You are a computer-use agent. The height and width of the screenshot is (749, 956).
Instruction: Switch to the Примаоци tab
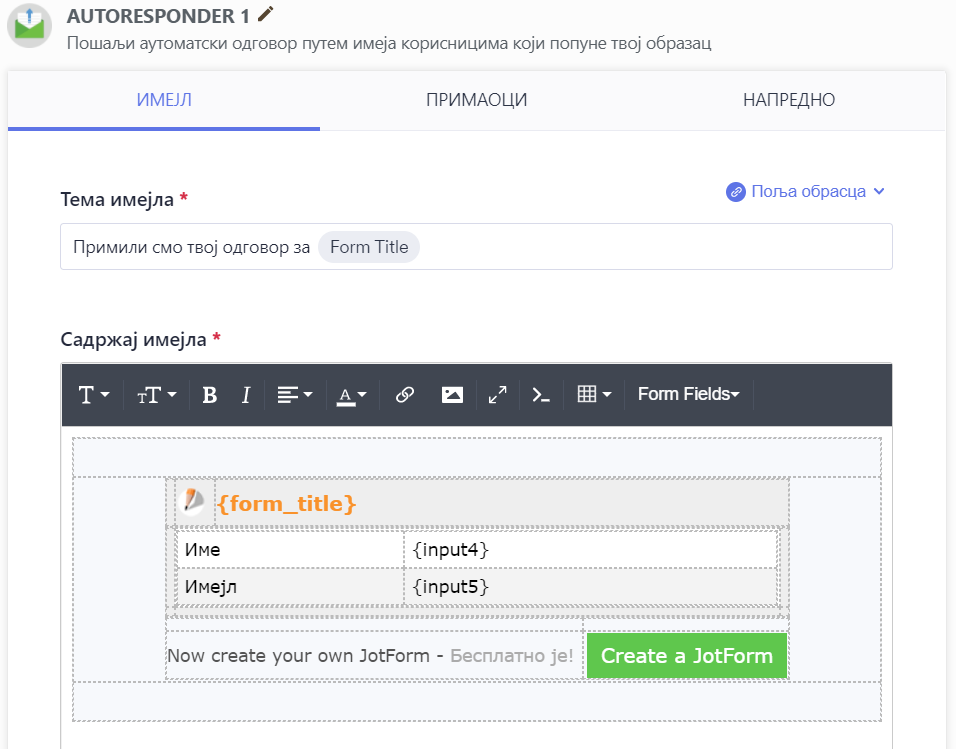(476, 100)
